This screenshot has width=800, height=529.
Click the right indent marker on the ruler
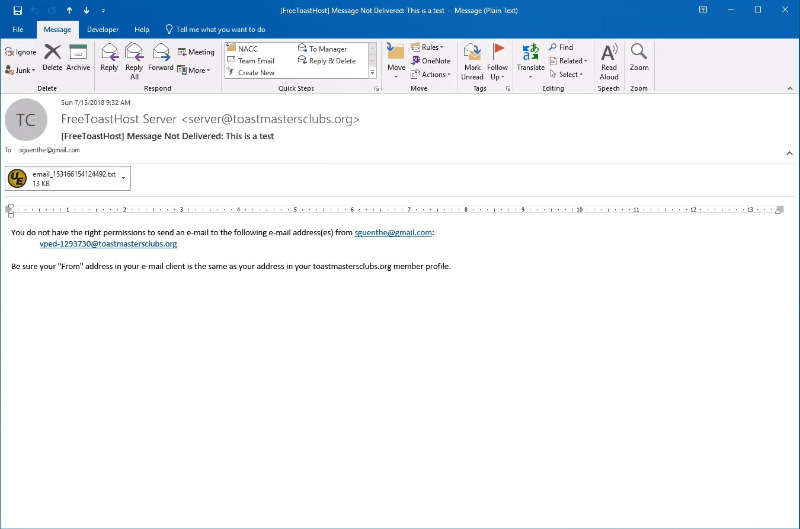[x=779, y=210]
